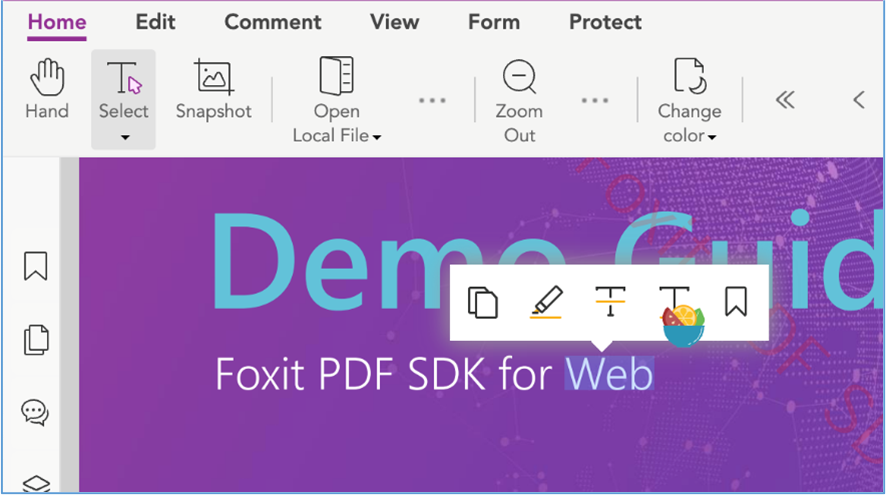Show more options after Zoom Out
The image size is (886, 495).
click(595, 101)
